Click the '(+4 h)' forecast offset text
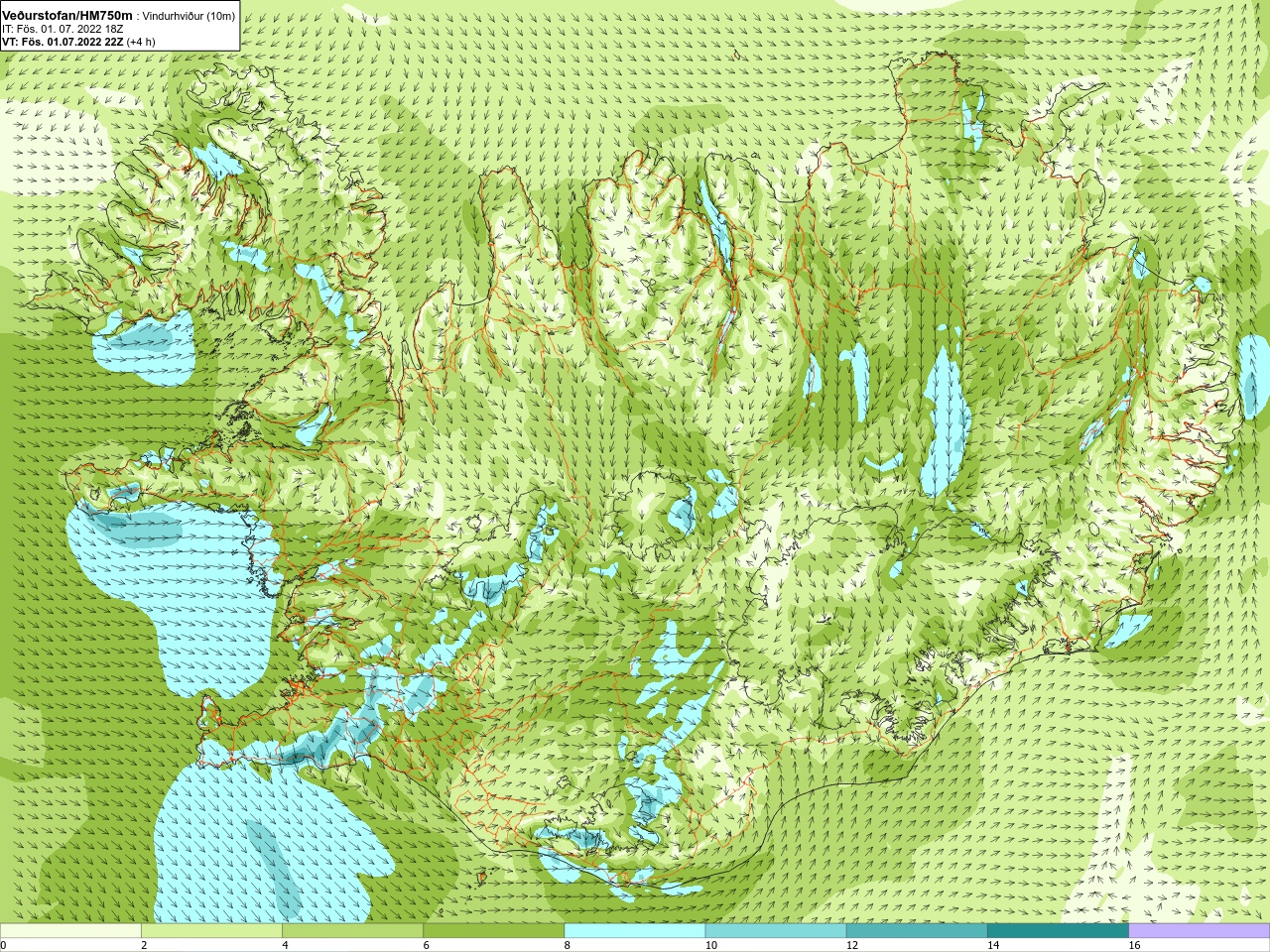The width and height of the screenshot is (1270, 952). (x=141, y=43)
